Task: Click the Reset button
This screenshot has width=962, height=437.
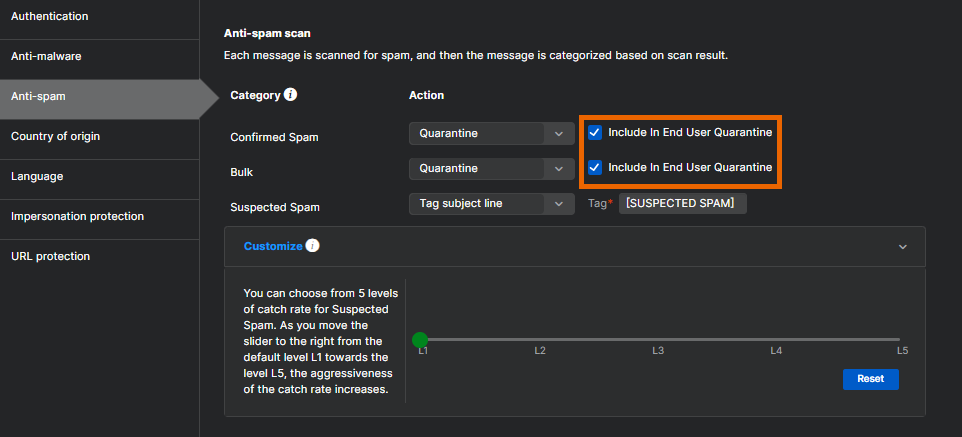Action: coord(870,380)
